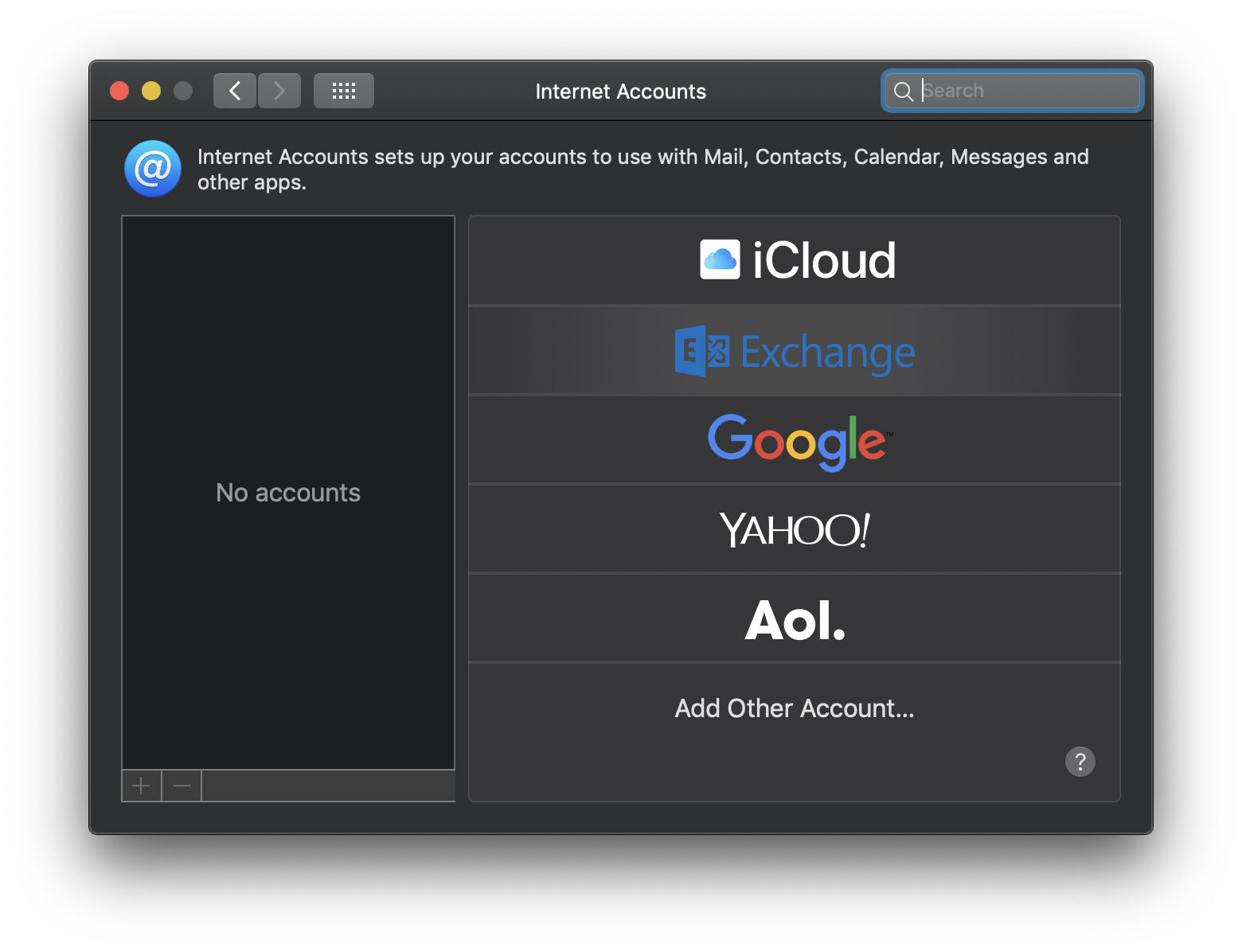
Task: Click the forward navigation arrow
Action: (x=279, y=91)
